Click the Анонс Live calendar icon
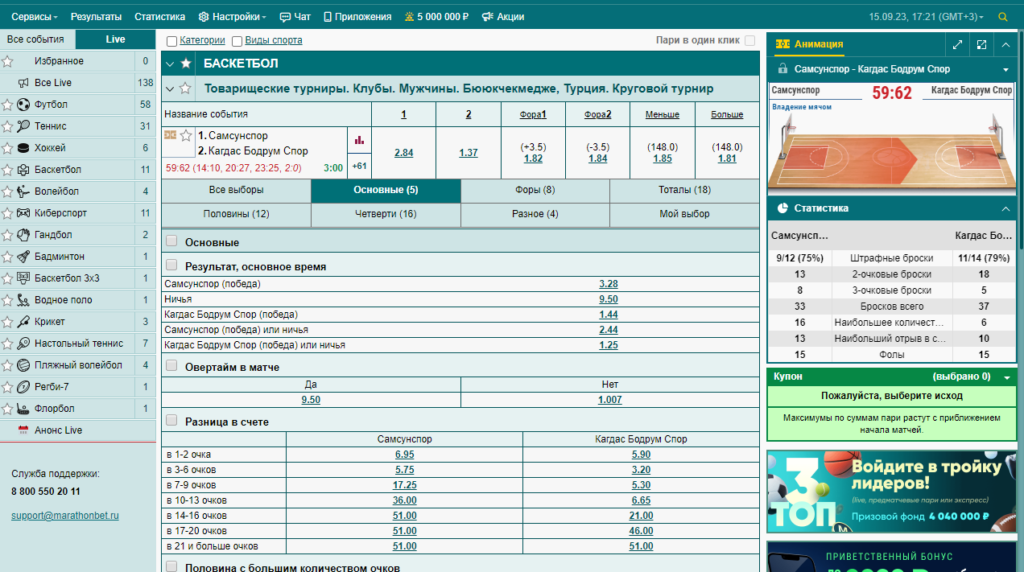This screenshot has width=1024, height=572. [24, 430]
